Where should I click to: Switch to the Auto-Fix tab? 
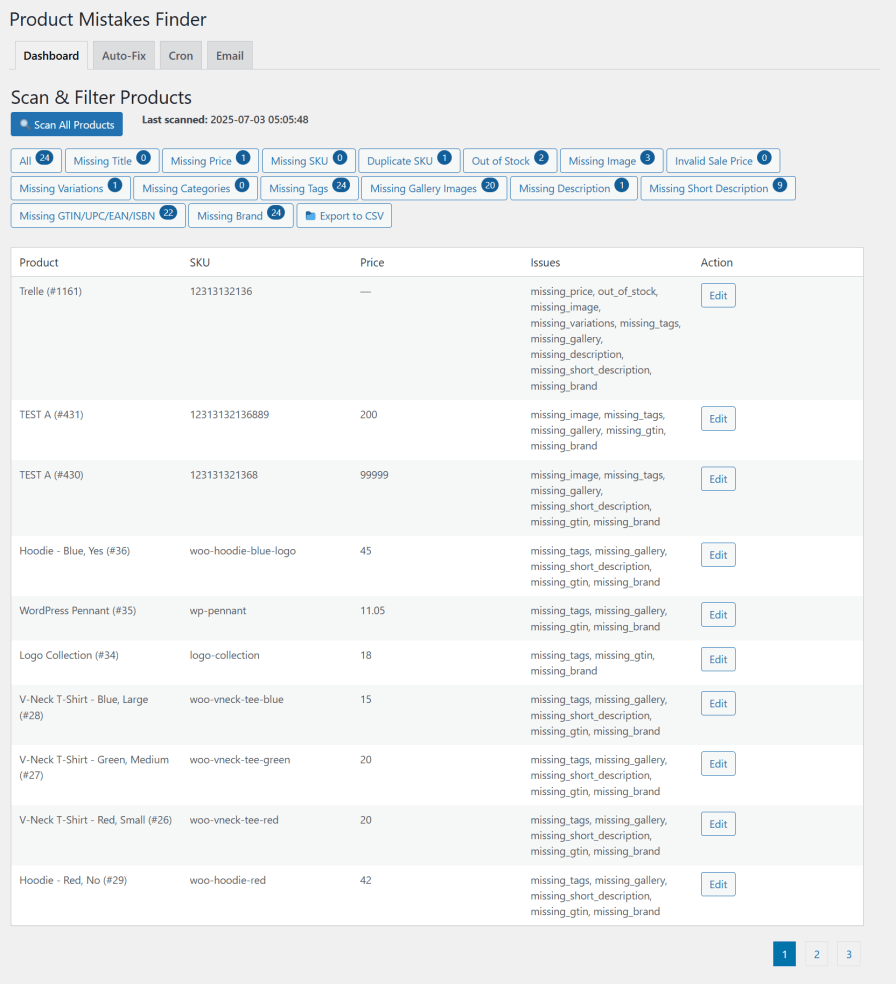(x=124, y=56)
